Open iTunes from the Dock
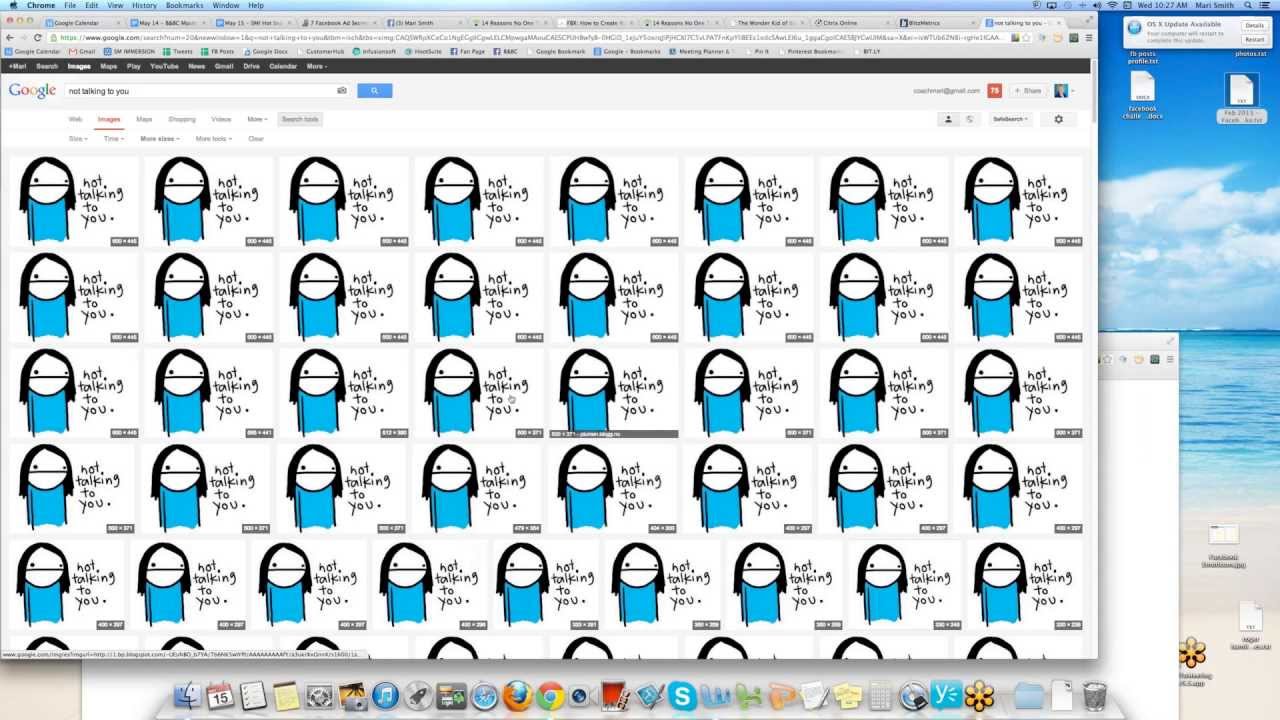The width and height of the screenshot is (1280, 720). (386, 696)
